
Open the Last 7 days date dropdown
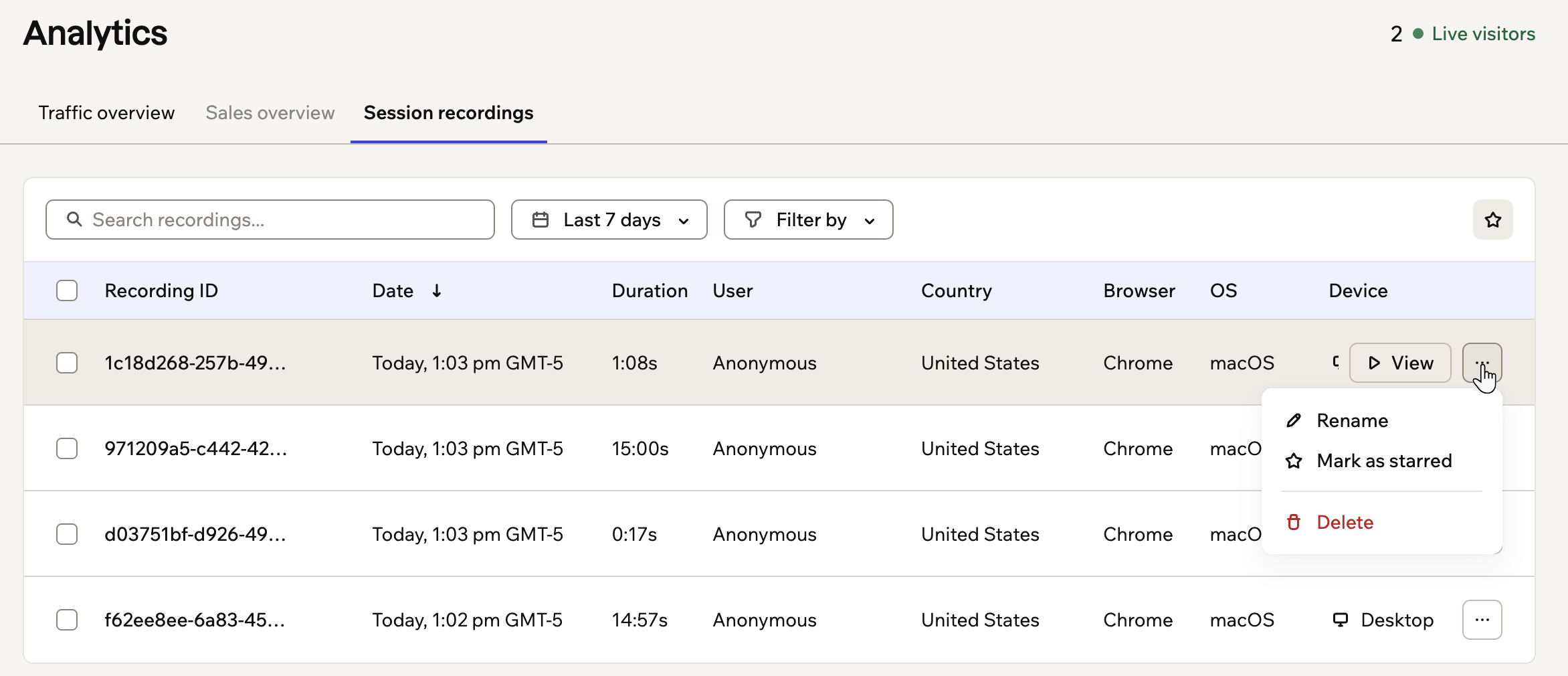point(609,220)
